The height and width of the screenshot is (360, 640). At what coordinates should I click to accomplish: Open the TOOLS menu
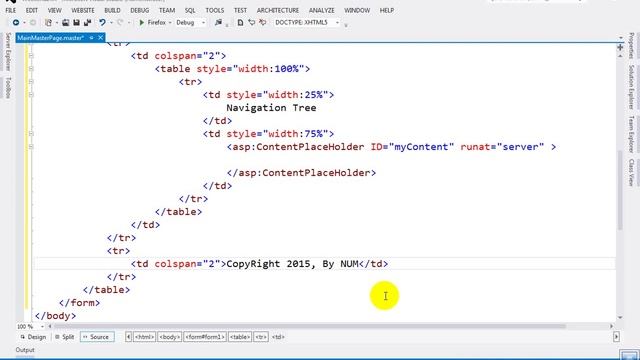215,10
